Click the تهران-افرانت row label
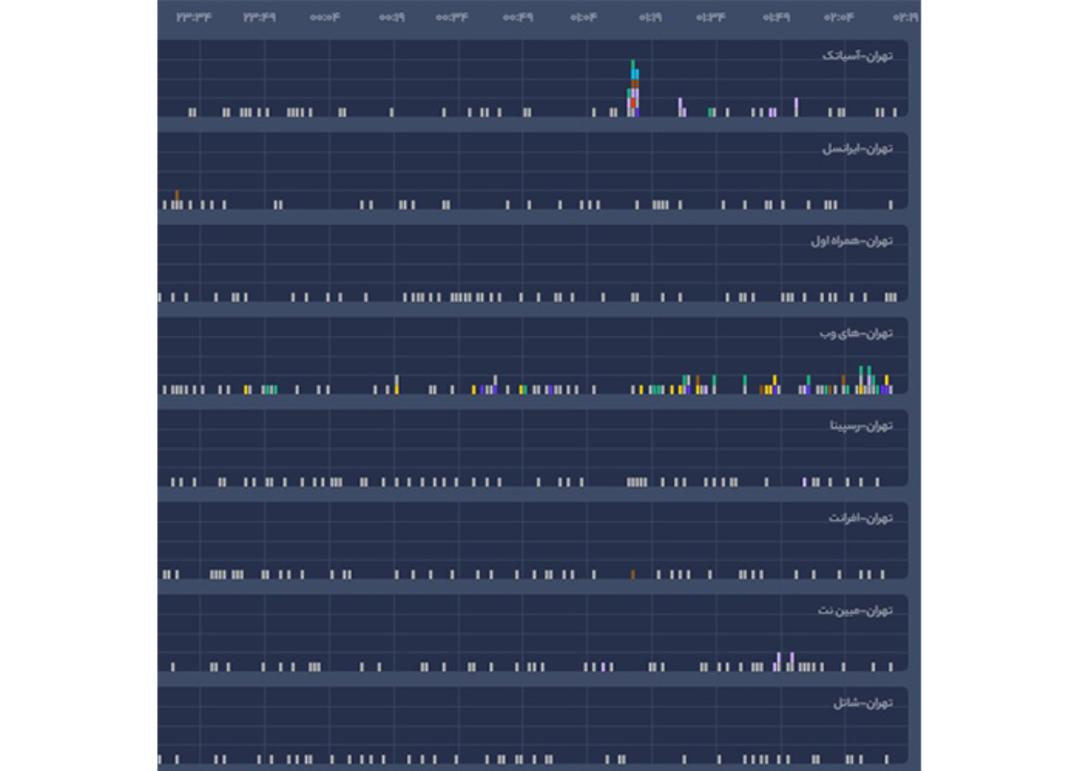 click(x=861, y=518)
